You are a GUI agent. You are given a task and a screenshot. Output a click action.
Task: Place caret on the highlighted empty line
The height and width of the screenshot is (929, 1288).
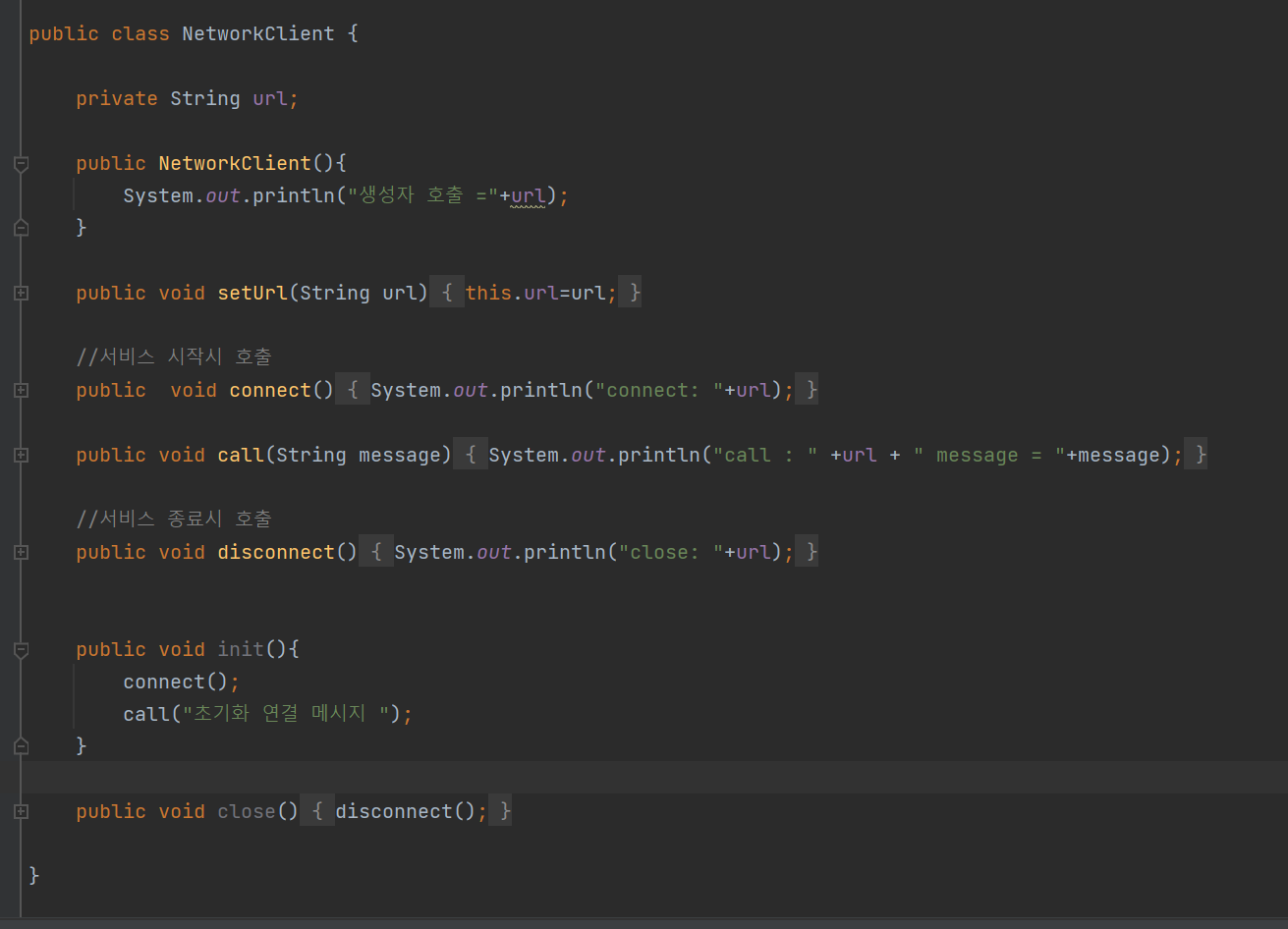coord(653,777)
